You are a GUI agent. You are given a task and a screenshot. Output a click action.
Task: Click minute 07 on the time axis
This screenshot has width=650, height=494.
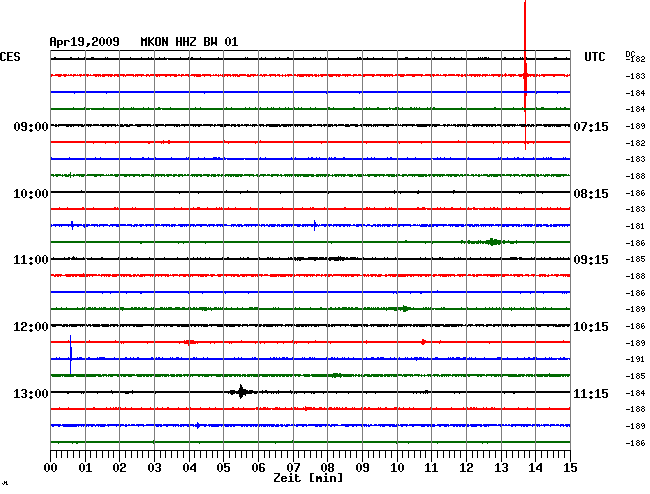[x=293, y=468]
